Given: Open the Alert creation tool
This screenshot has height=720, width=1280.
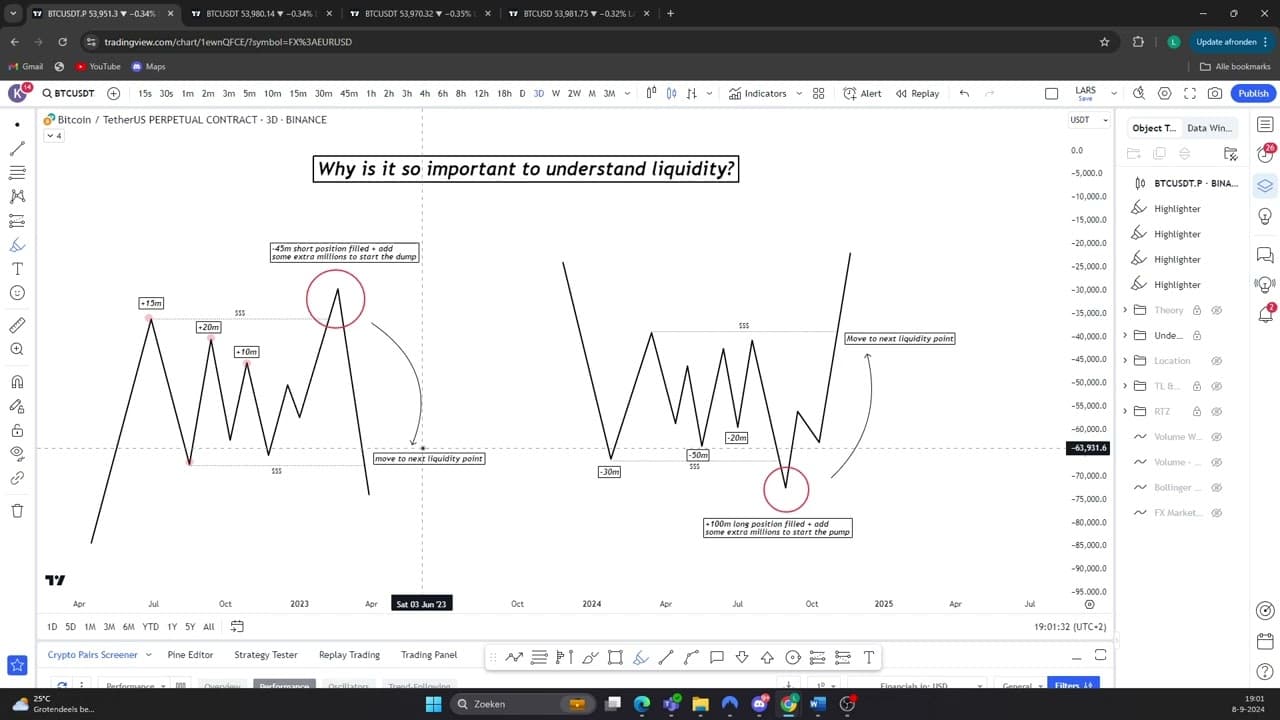Looking at the screenshot, I should pos(862,93).
